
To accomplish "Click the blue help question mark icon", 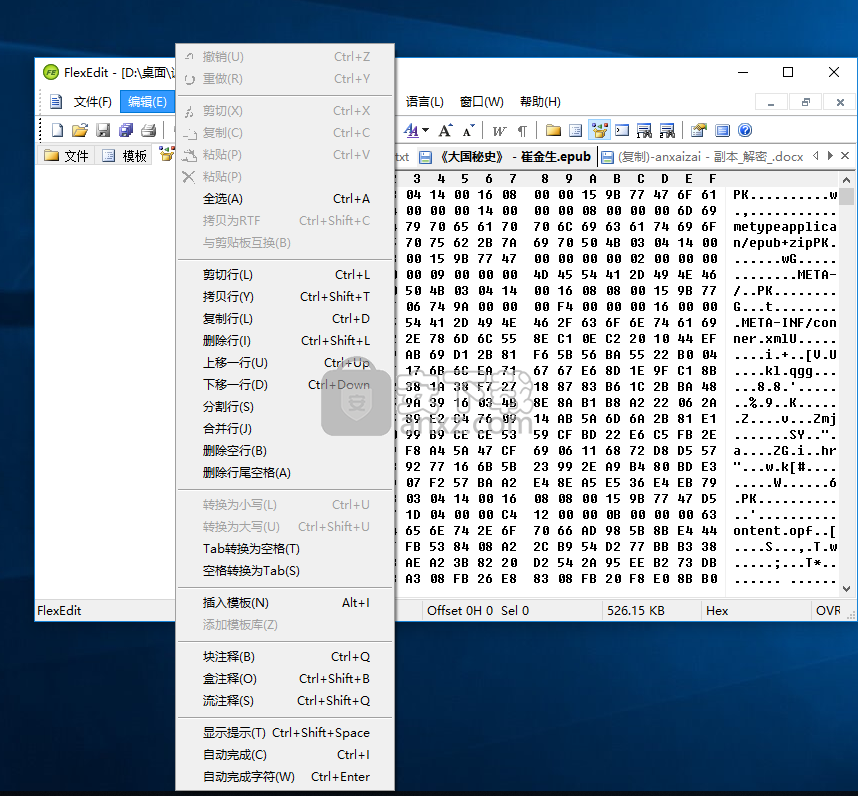I will click(745, 130).
